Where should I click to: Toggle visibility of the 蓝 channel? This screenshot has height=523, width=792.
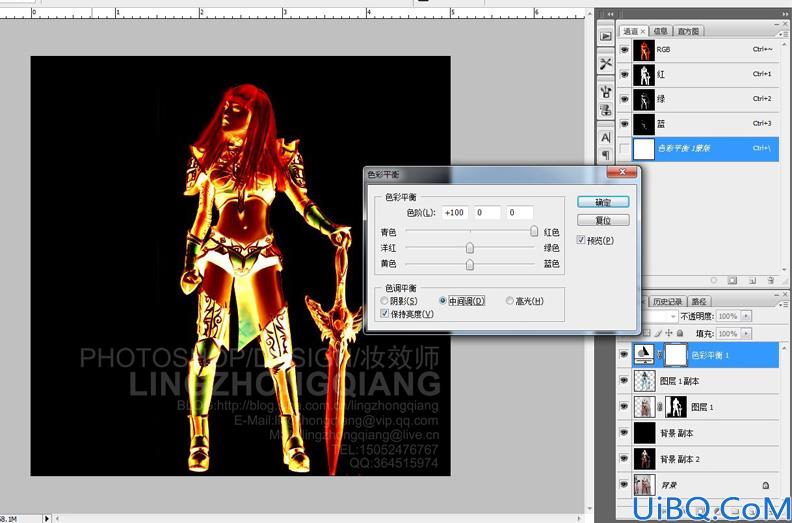pos(625,124)
